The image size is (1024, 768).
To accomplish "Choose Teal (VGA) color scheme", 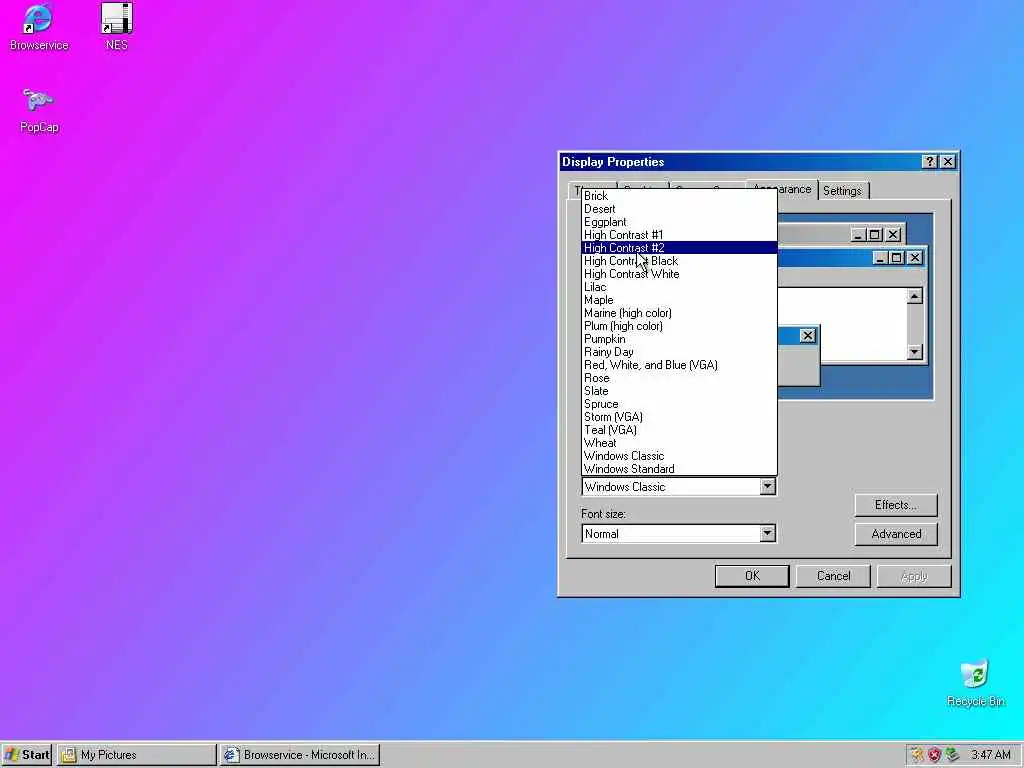I will 679,430.
